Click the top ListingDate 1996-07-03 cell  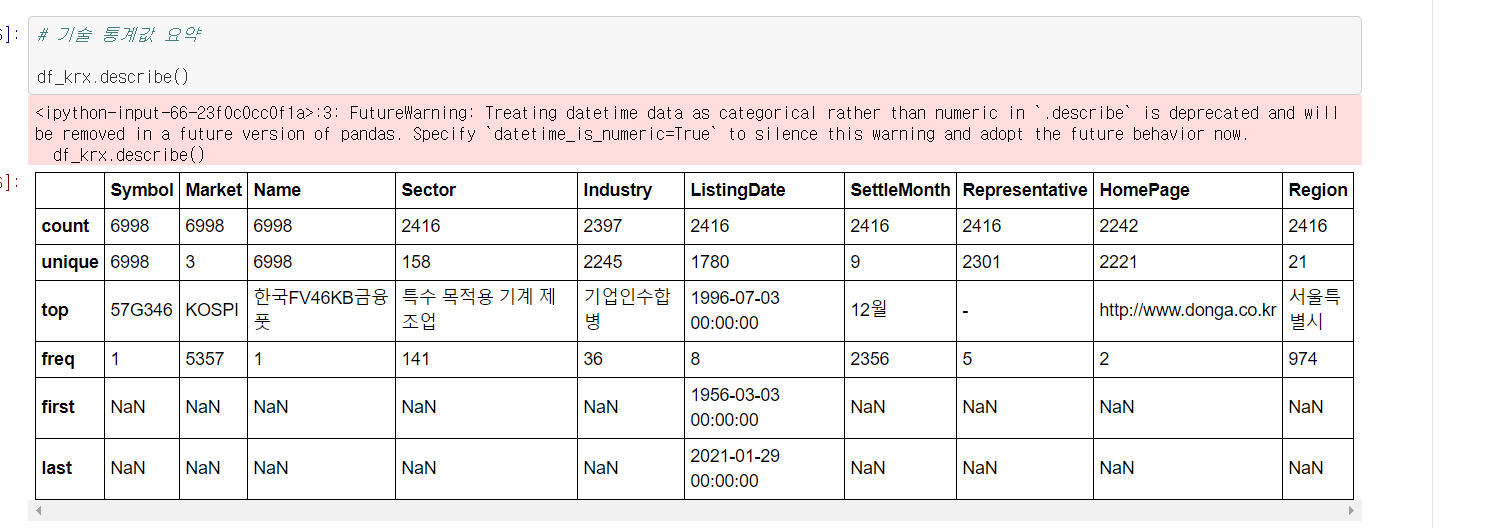pos(764,310)
